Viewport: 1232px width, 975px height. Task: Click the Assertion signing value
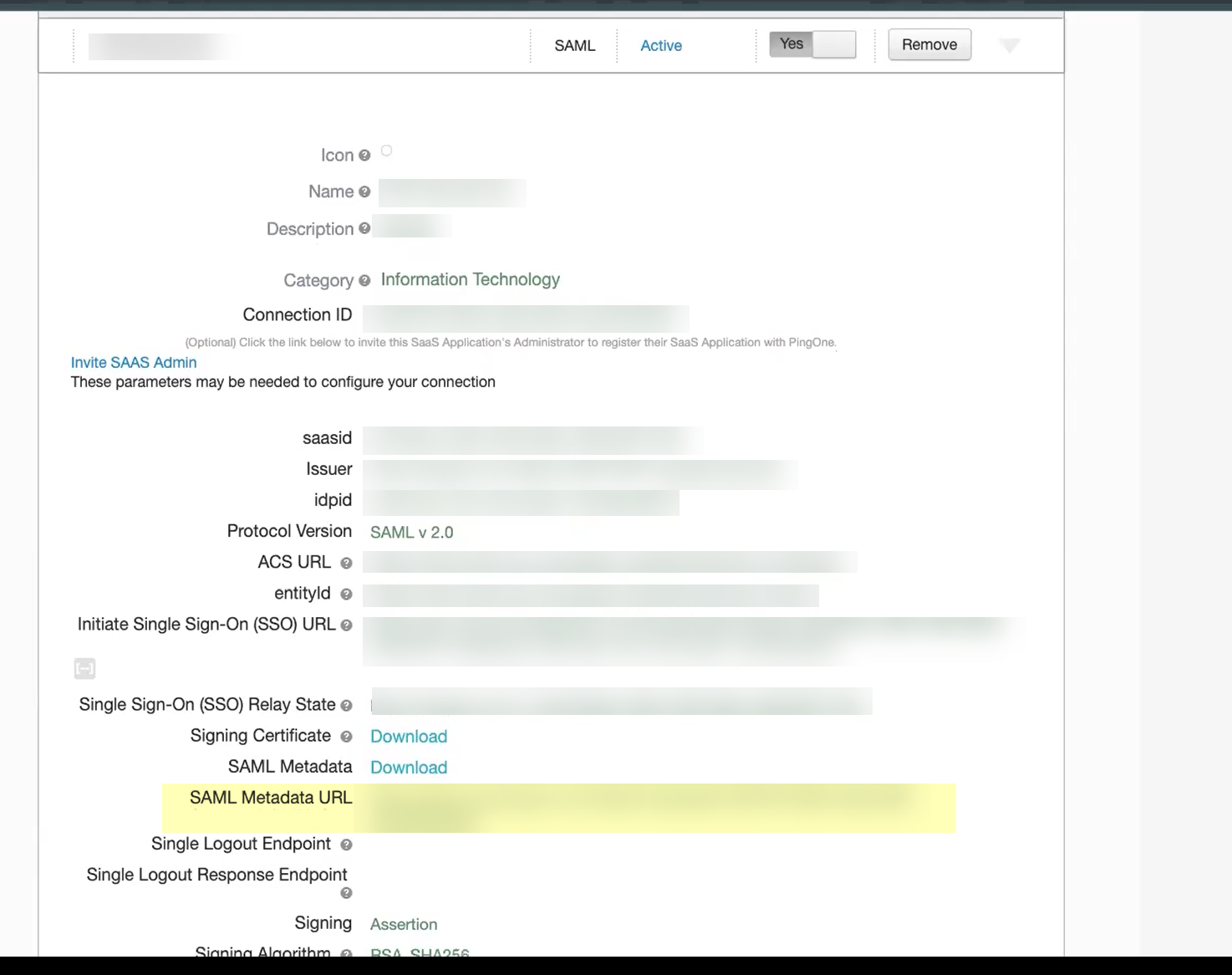(x=404, y=924)
